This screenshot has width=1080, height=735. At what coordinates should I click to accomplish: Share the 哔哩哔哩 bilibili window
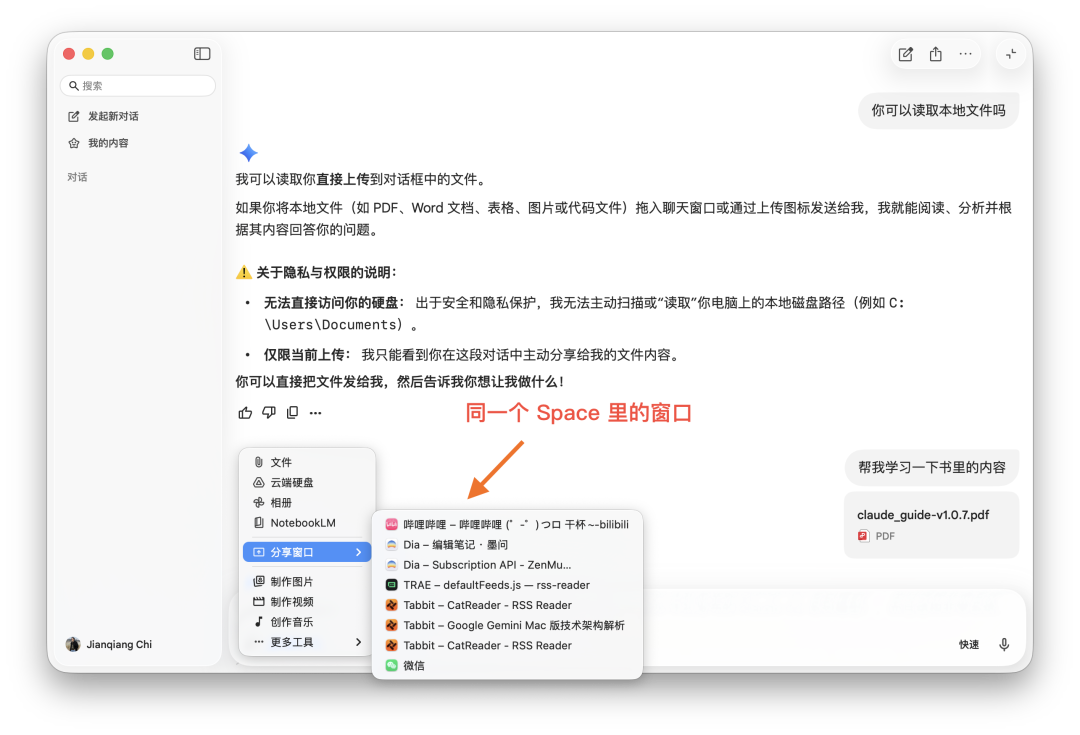[x=507, y=524]
